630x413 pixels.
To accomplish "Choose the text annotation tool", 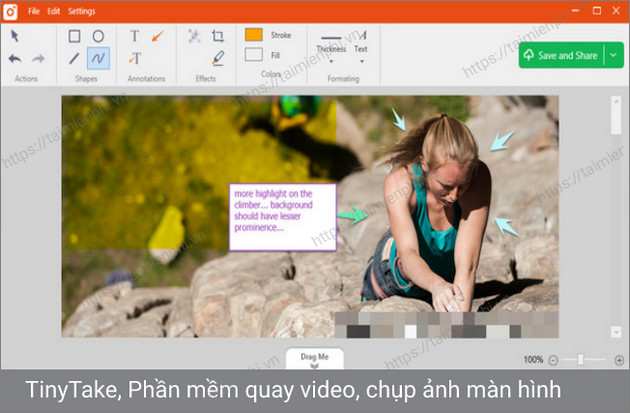I will click(134, 36).
